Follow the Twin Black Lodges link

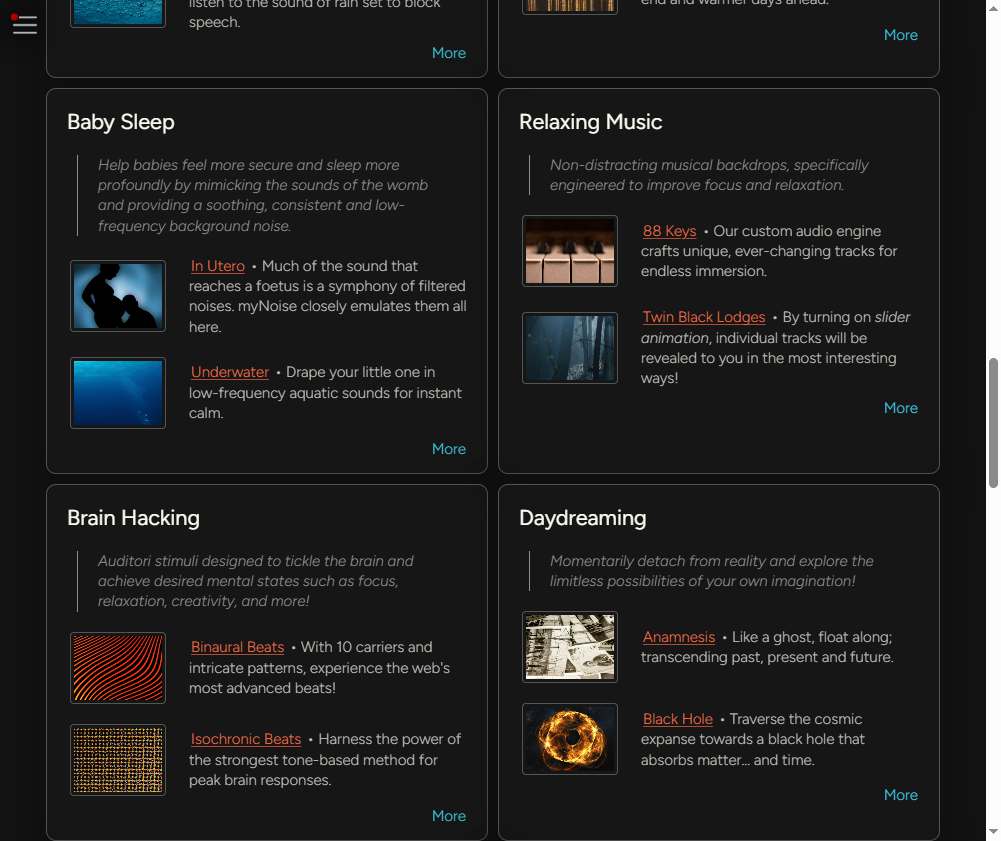tap(704, 317)
